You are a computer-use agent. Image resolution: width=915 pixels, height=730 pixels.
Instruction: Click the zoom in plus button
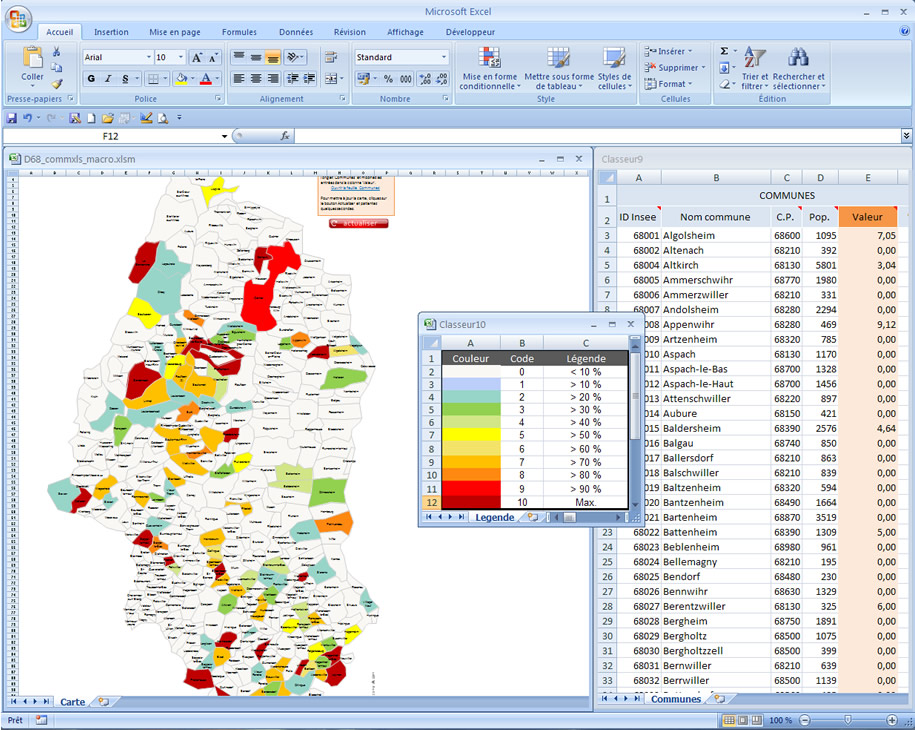point(892,720)
